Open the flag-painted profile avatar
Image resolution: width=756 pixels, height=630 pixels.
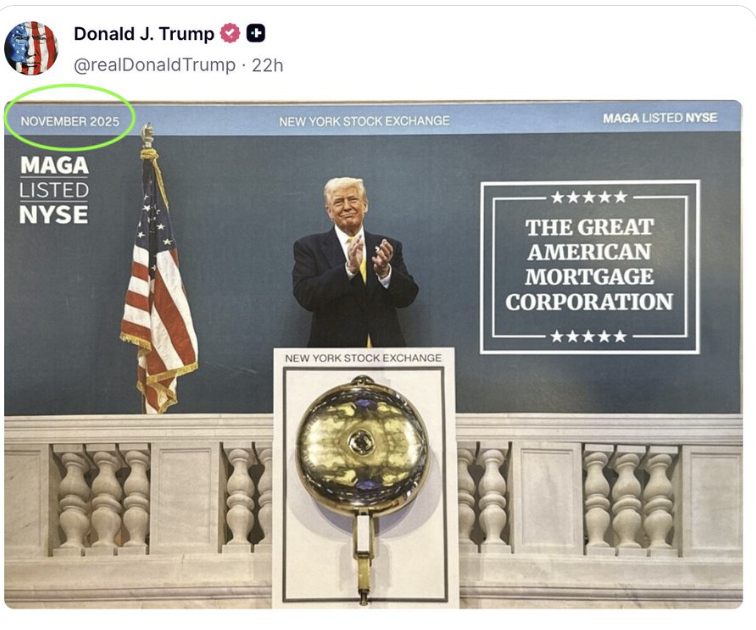pos(31,48)
